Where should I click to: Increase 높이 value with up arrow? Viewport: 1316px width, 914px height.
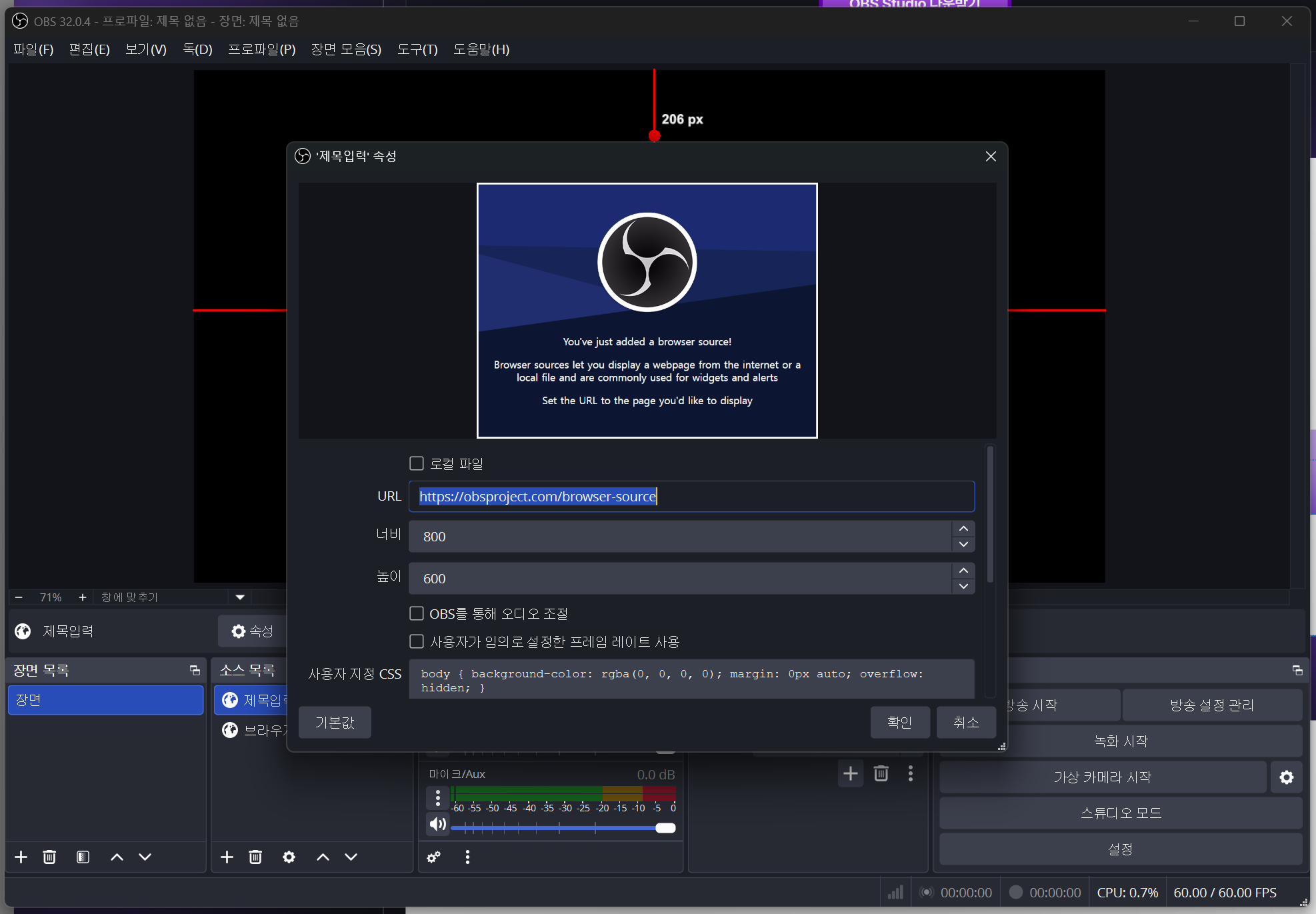963,571
